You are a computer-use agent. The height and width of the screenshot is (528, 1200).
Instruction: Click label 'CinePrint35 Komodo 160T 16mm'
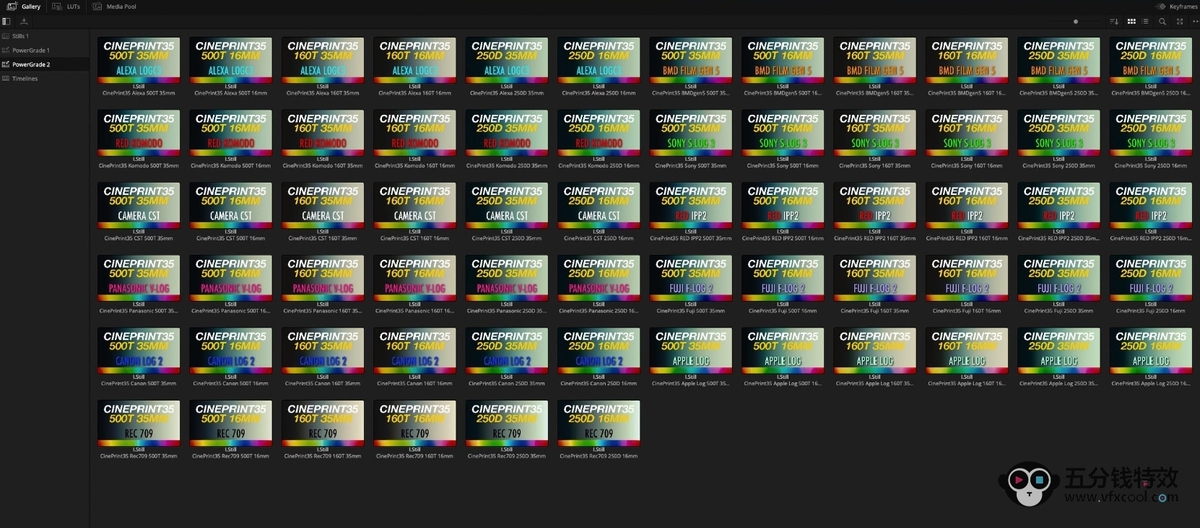414,165
